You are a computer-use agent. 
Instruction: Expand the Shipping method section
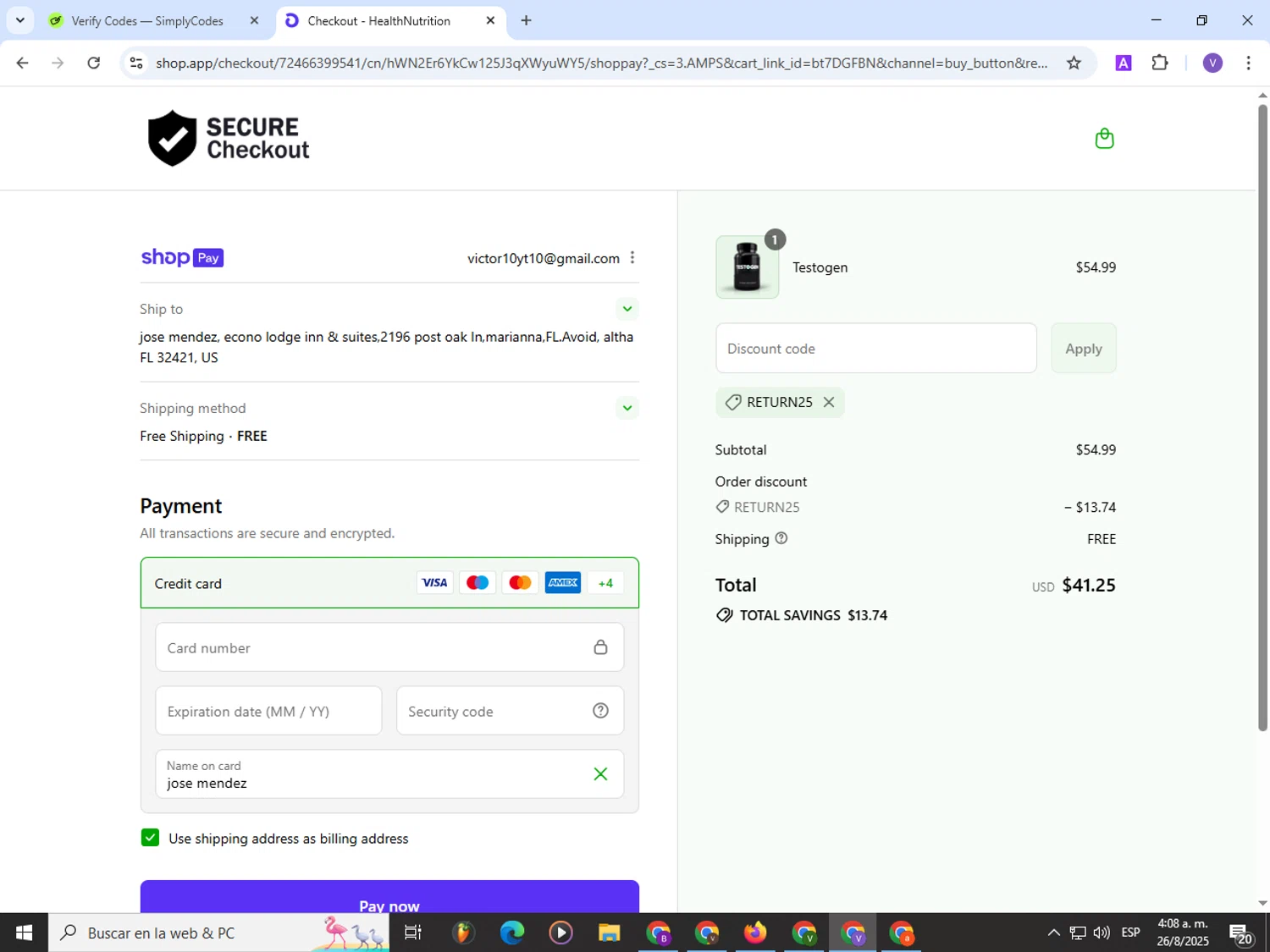coord(627,408)
